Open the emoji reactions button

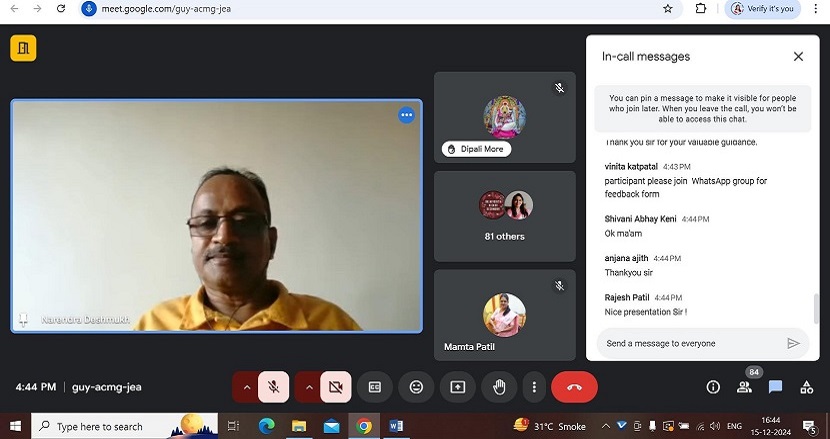pyautogui.click(x=416, y=387)
